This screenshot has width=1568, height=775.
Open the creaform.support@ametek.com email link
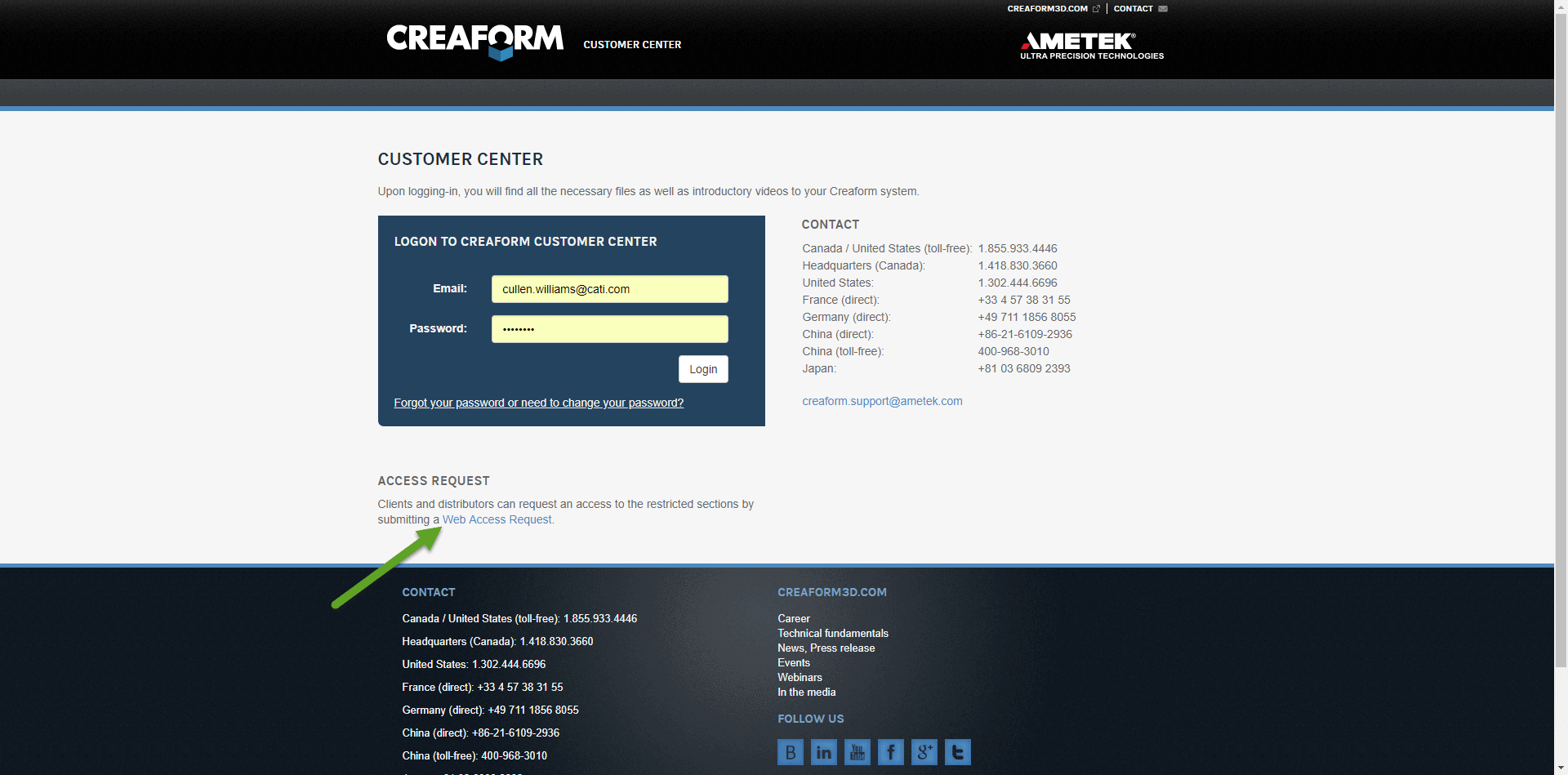pos(882,401)
